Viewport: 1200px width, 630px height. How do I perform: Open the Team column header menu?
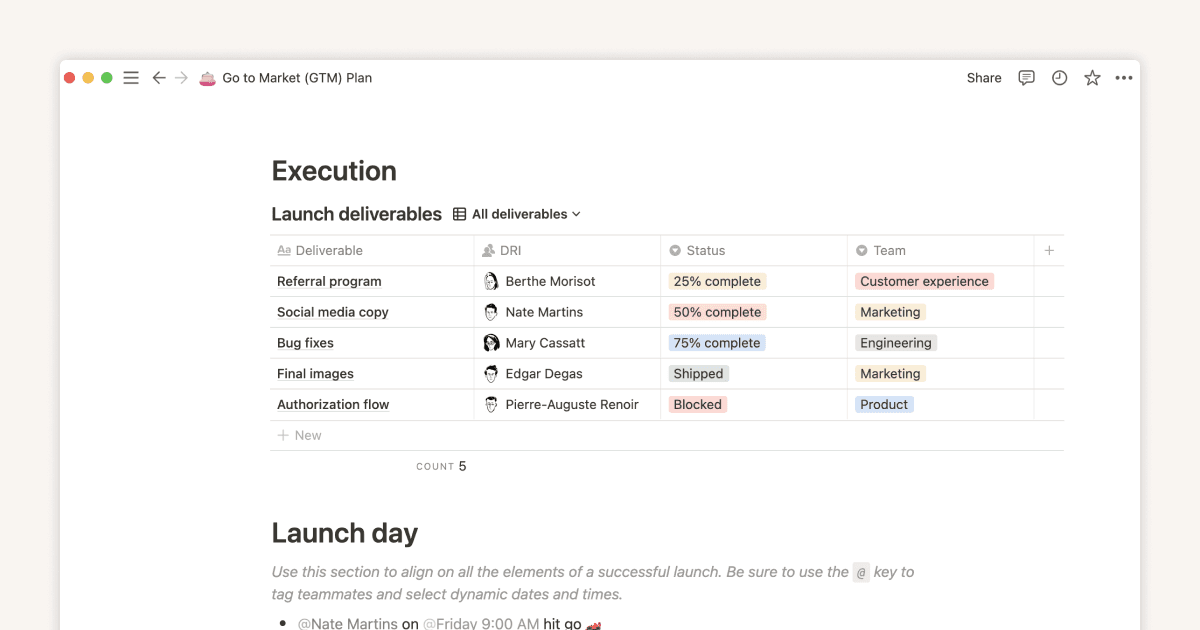coord(890,250)
